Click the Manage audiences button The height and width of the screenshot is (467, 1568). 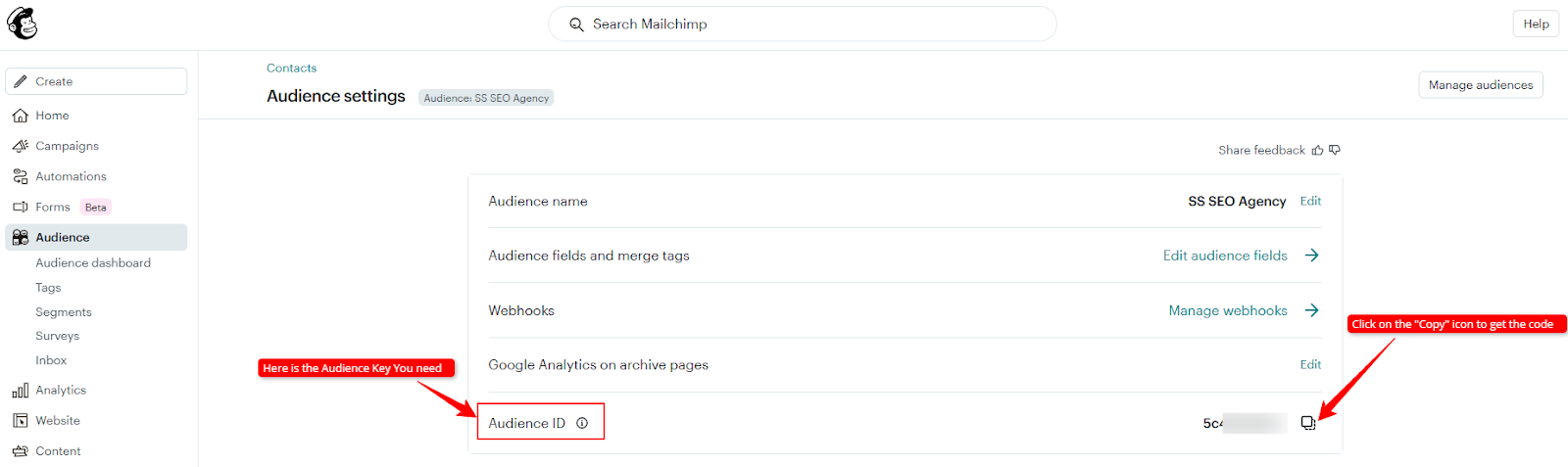point(1481,85)
